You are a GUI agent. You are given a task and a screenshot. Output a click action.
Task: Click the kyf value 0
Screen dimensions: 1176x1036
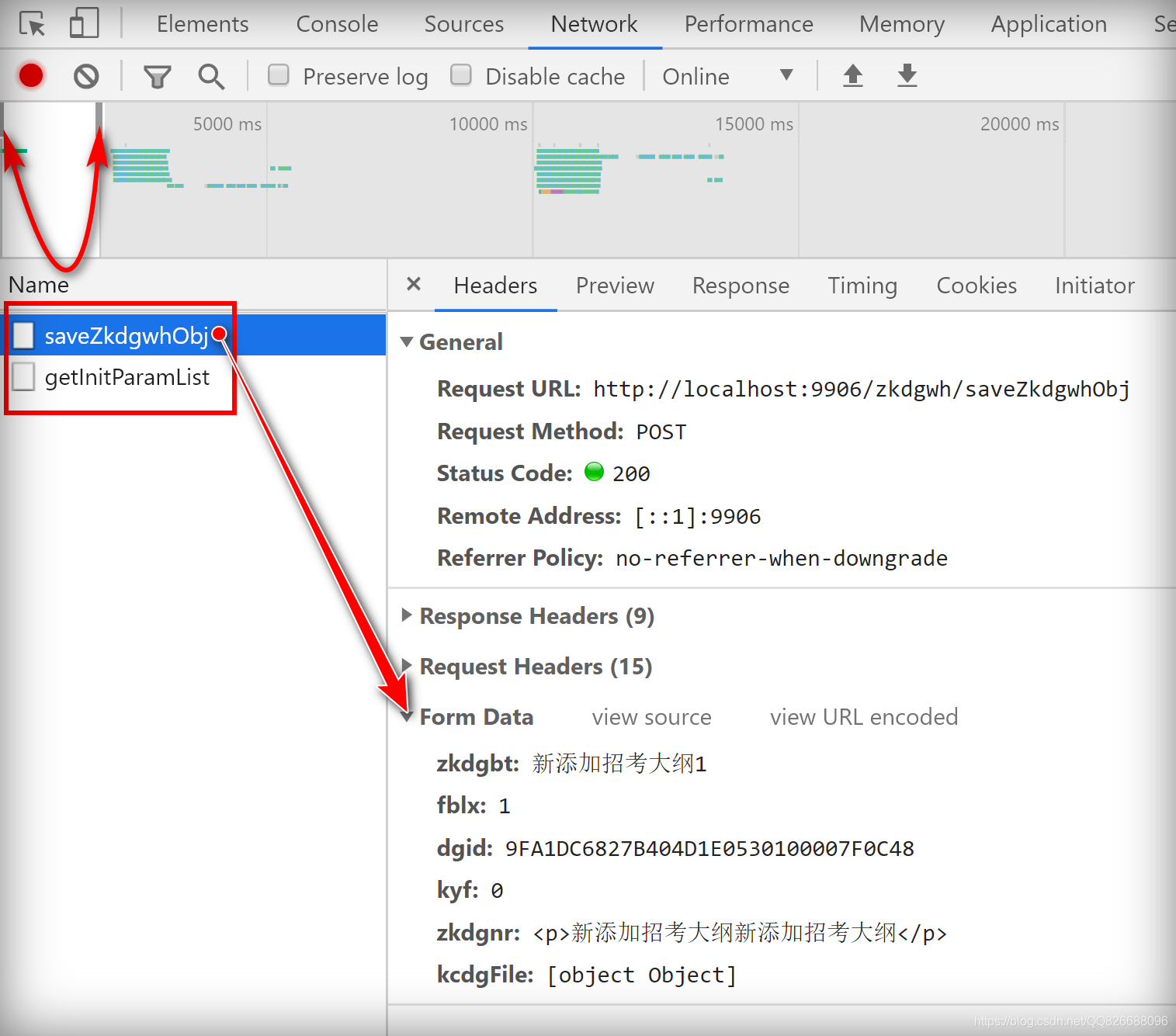click(497, 891)
